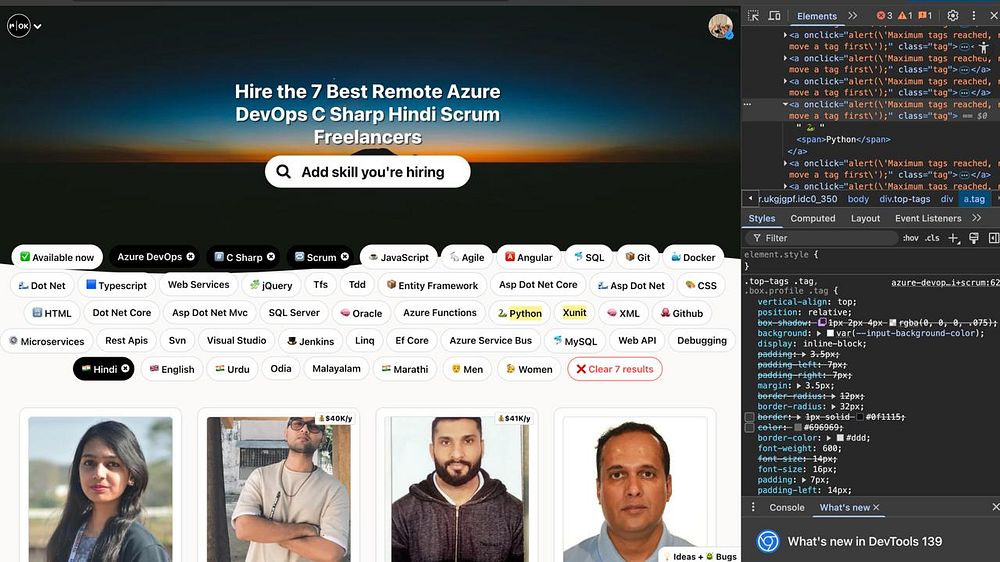Activate the DevTools element picker icon
This screenshot has width=1000, height=562.
pyautogui.click(x=753, y=15)
